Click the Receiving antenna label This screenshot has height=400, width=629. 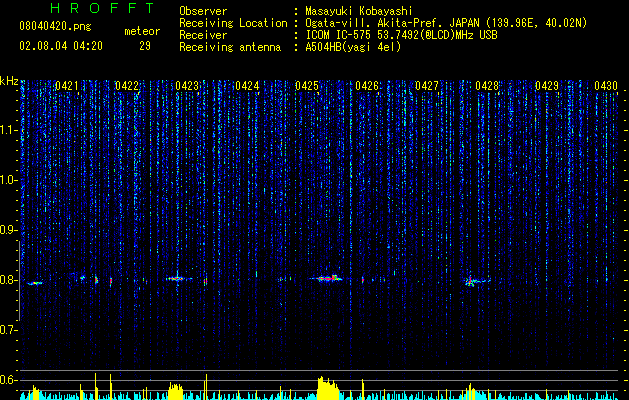230,47
